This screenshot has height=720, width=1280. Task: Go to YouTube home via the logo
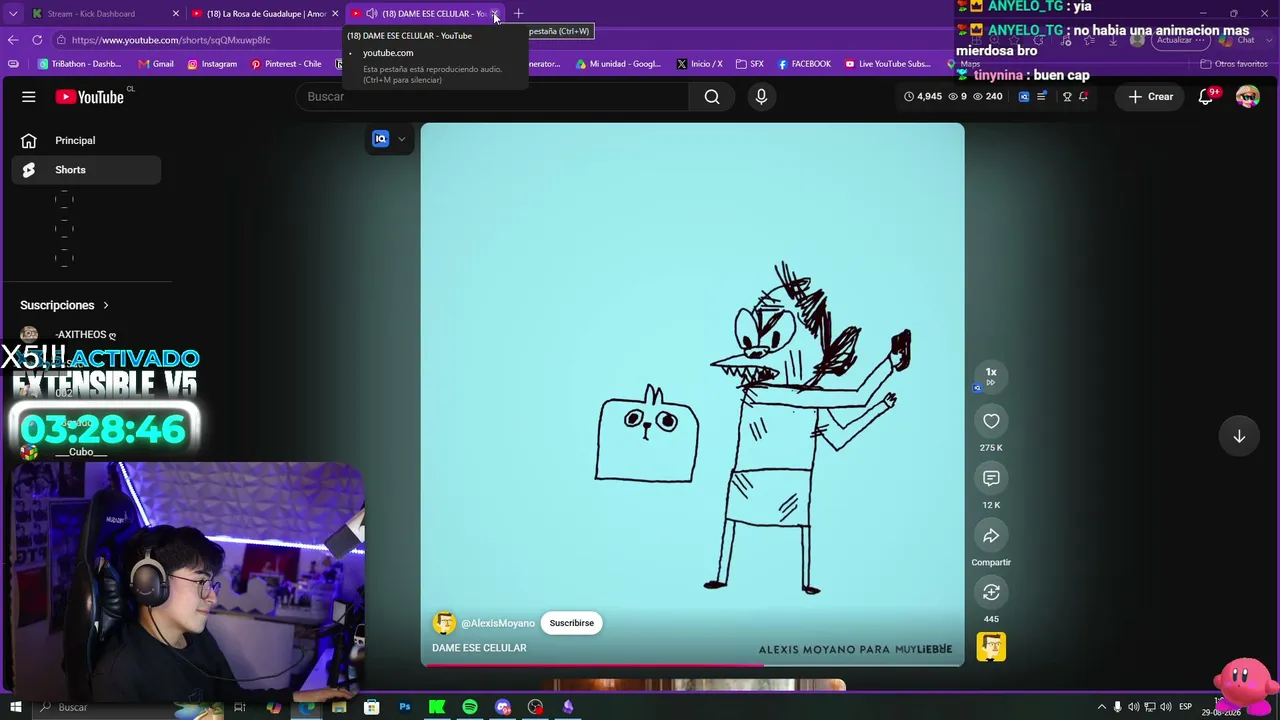(90, 97)
